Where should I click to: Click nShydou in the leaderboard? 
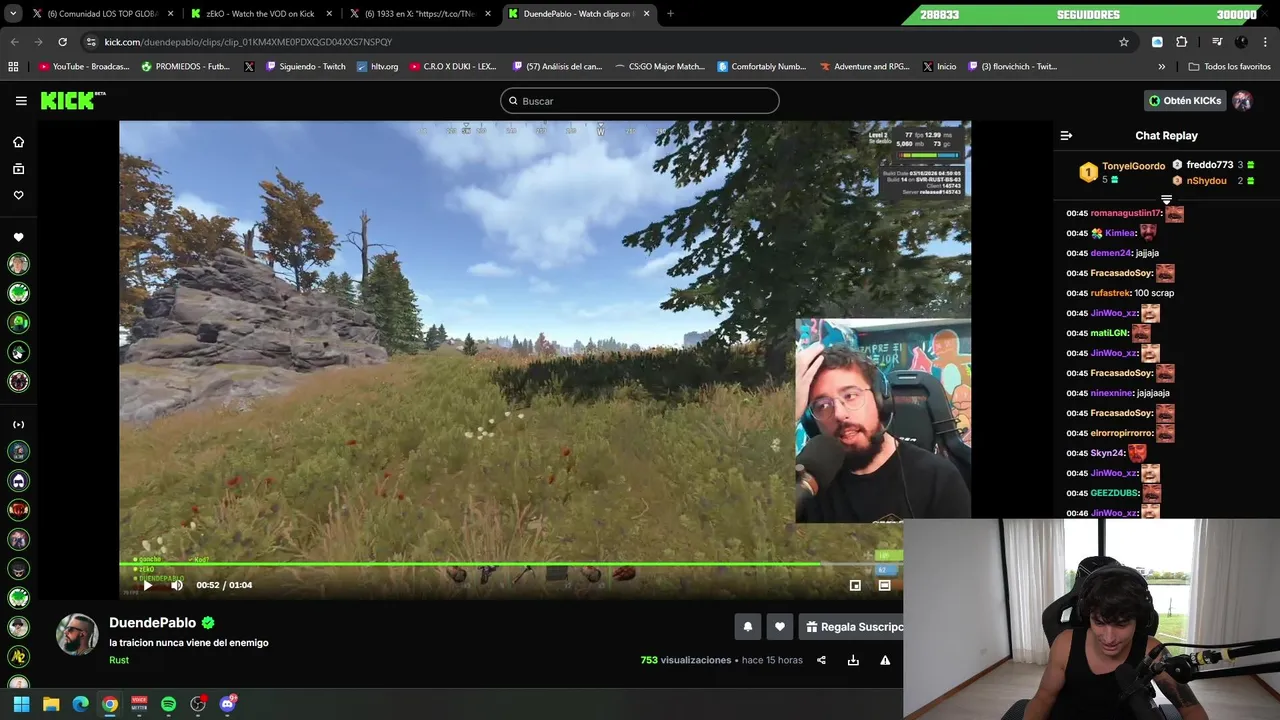click(1206, 181)
